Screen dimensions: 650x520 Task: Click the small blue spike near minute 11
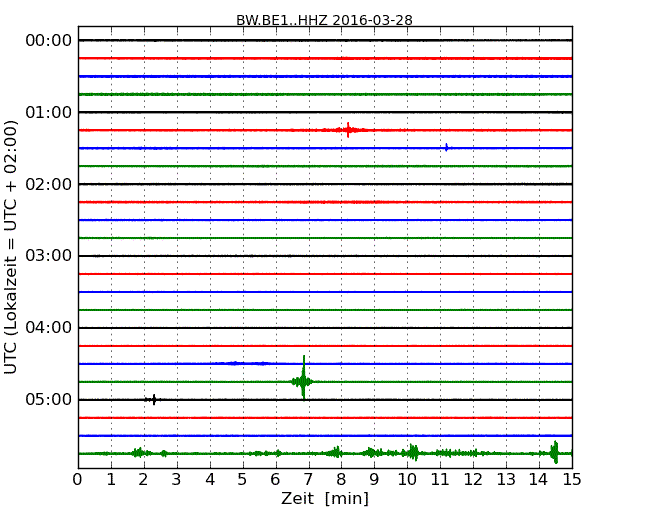coord(446,147)
